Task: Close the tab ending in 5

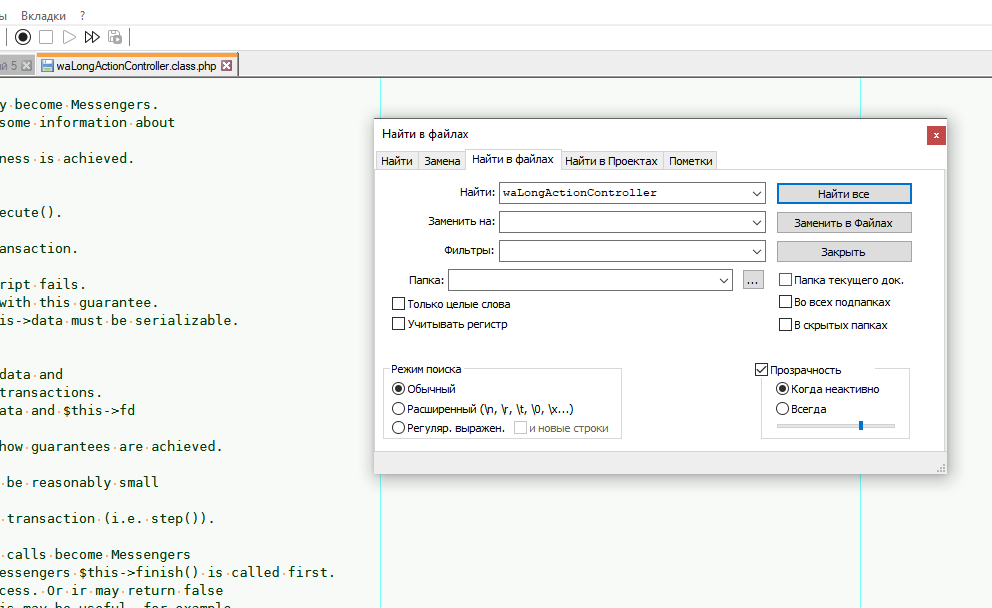Action: pyautogui.click(x=27, y=66)
